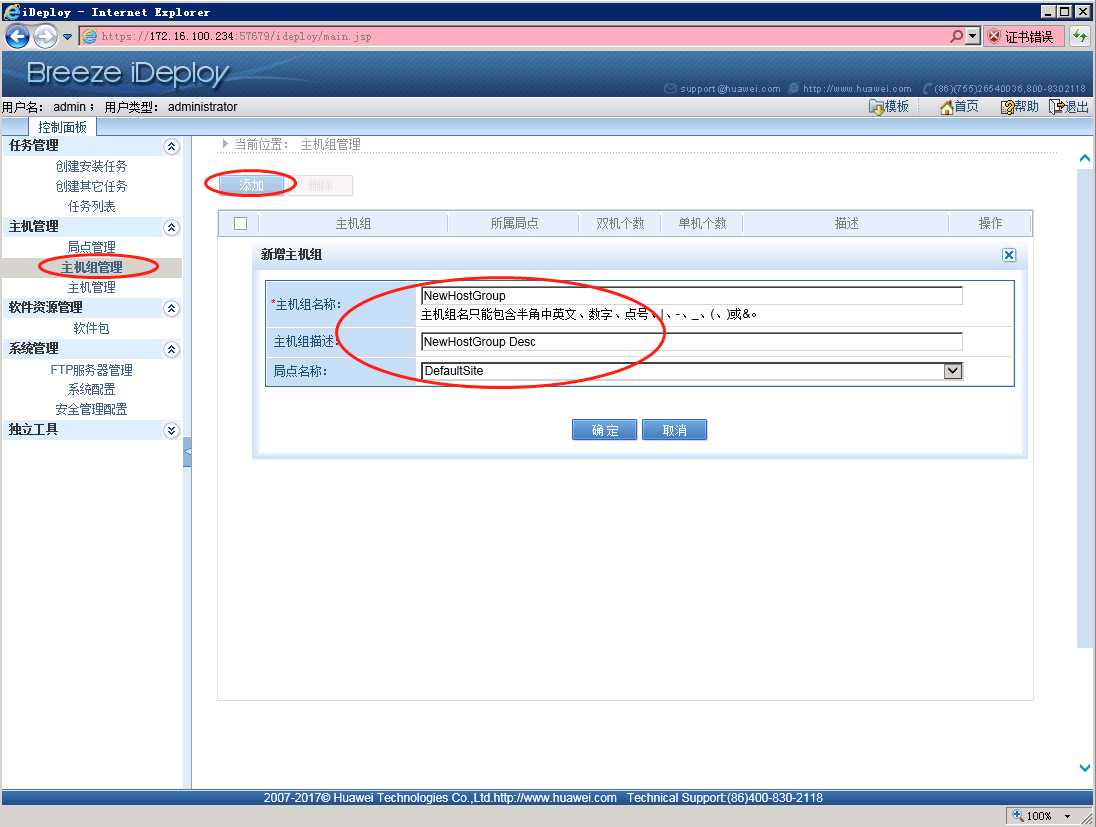
Task: Click the support@huawei.com email link
Action: click(x=730, y=89)
